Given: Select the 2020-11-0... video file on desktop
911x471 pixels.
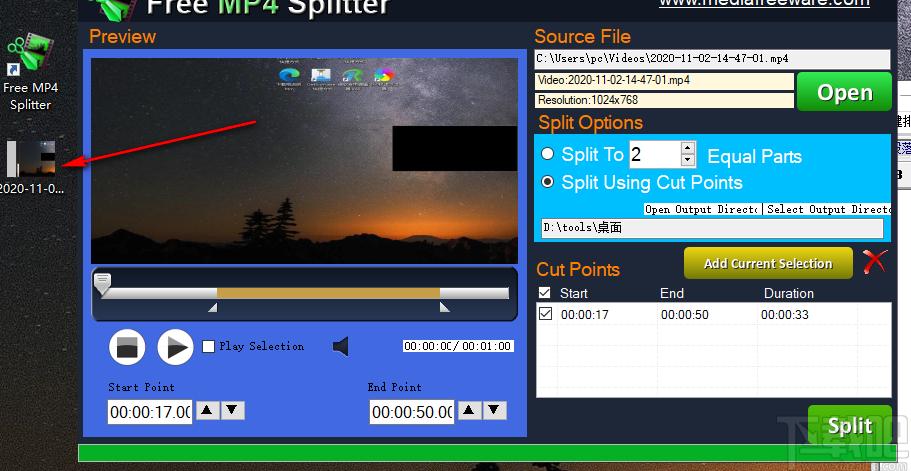Looking at the screenshot, I should pyautogui.click(x=31, y=167).
